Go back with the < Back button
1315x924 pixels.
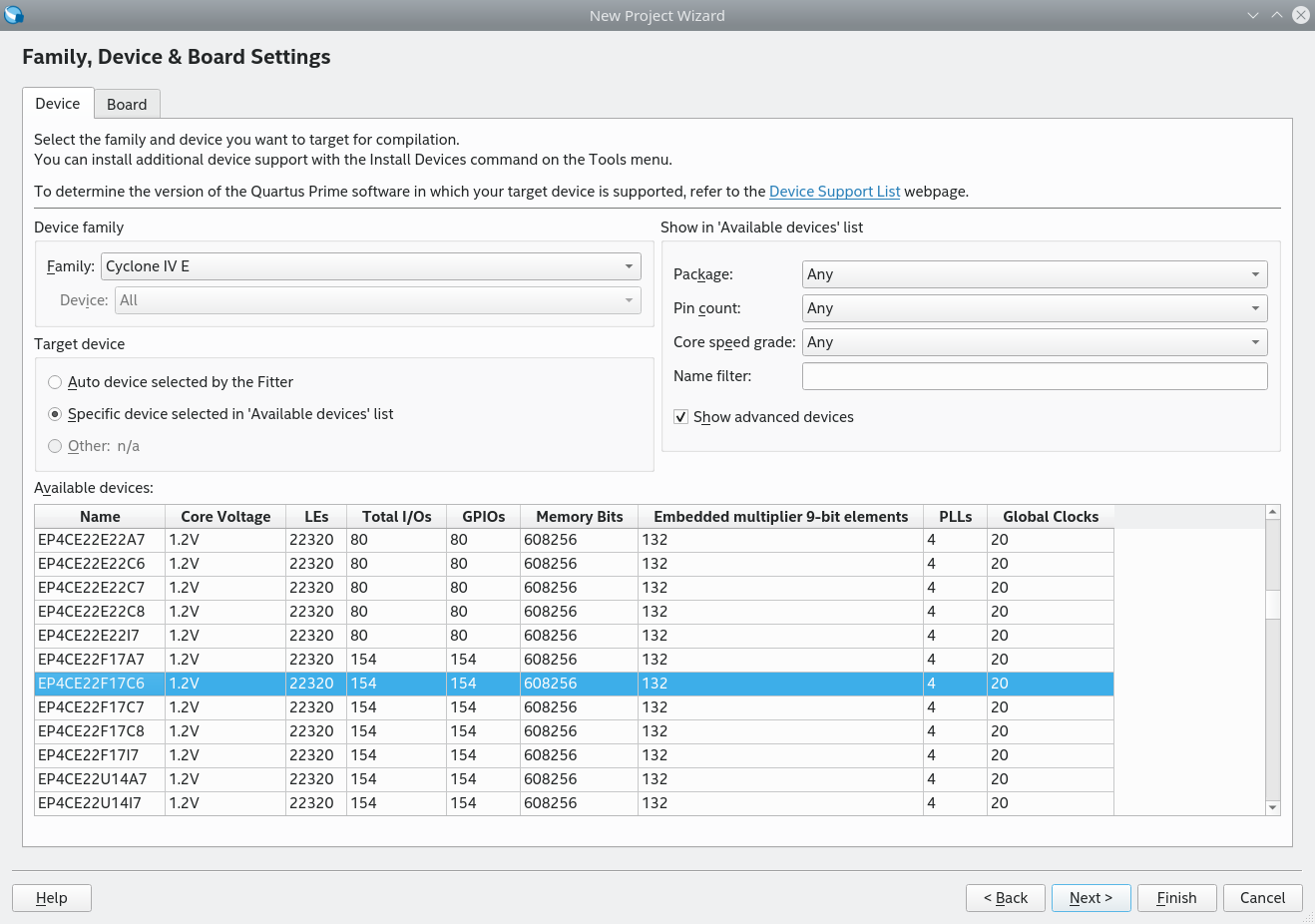pyautogui.click(x=1006, y=898)
